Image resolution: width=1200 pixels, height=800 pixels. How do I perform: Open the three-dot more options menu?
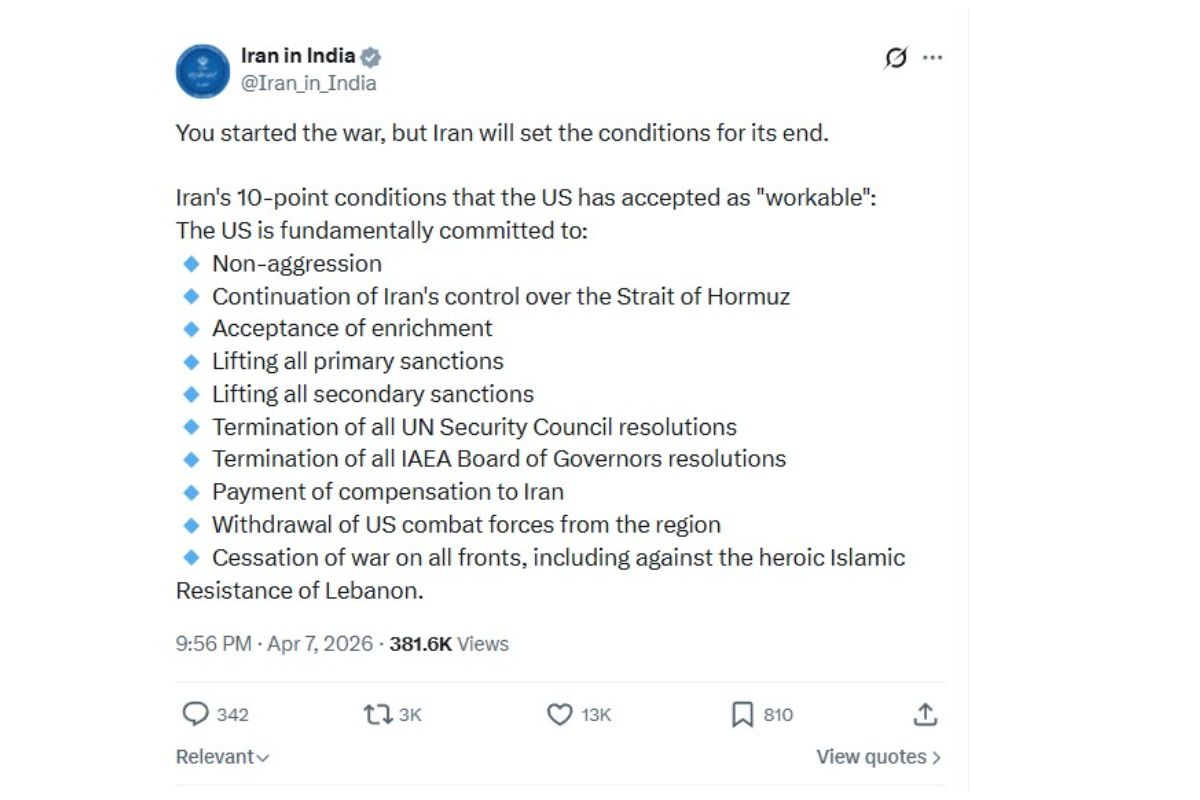932,58
